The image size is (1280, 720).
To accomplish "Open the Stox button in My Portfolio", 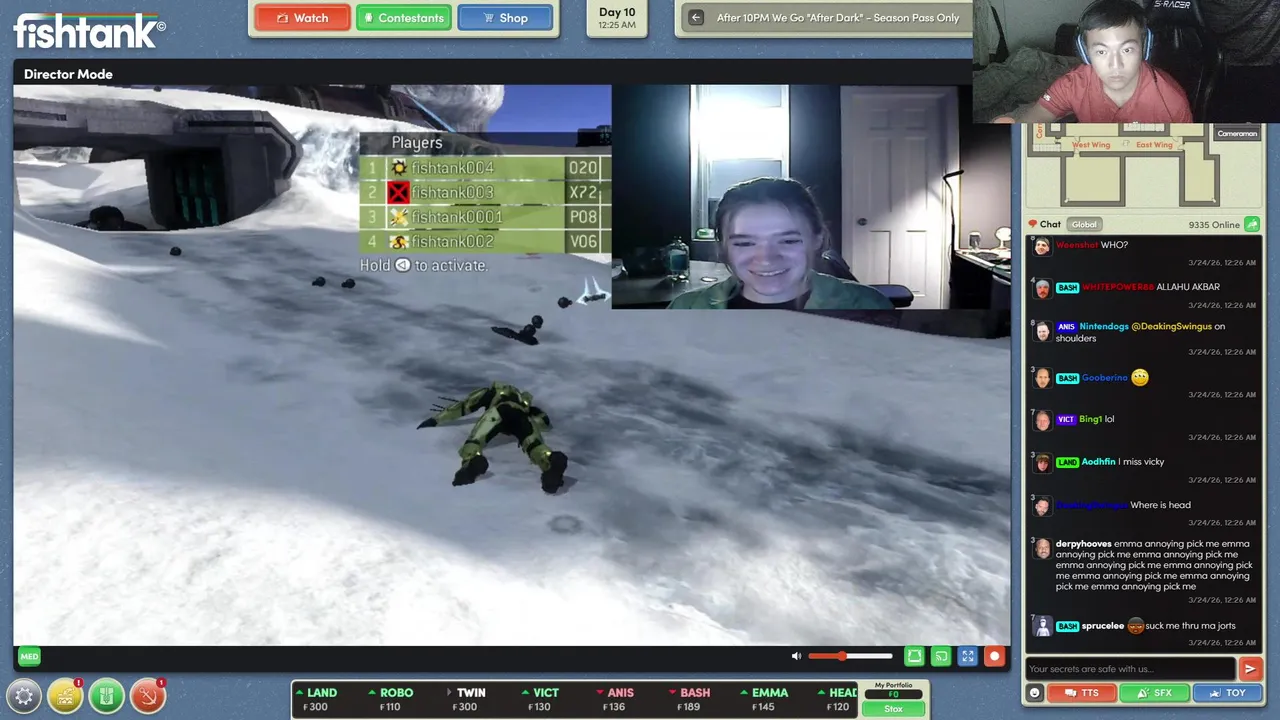I will 893,708.
